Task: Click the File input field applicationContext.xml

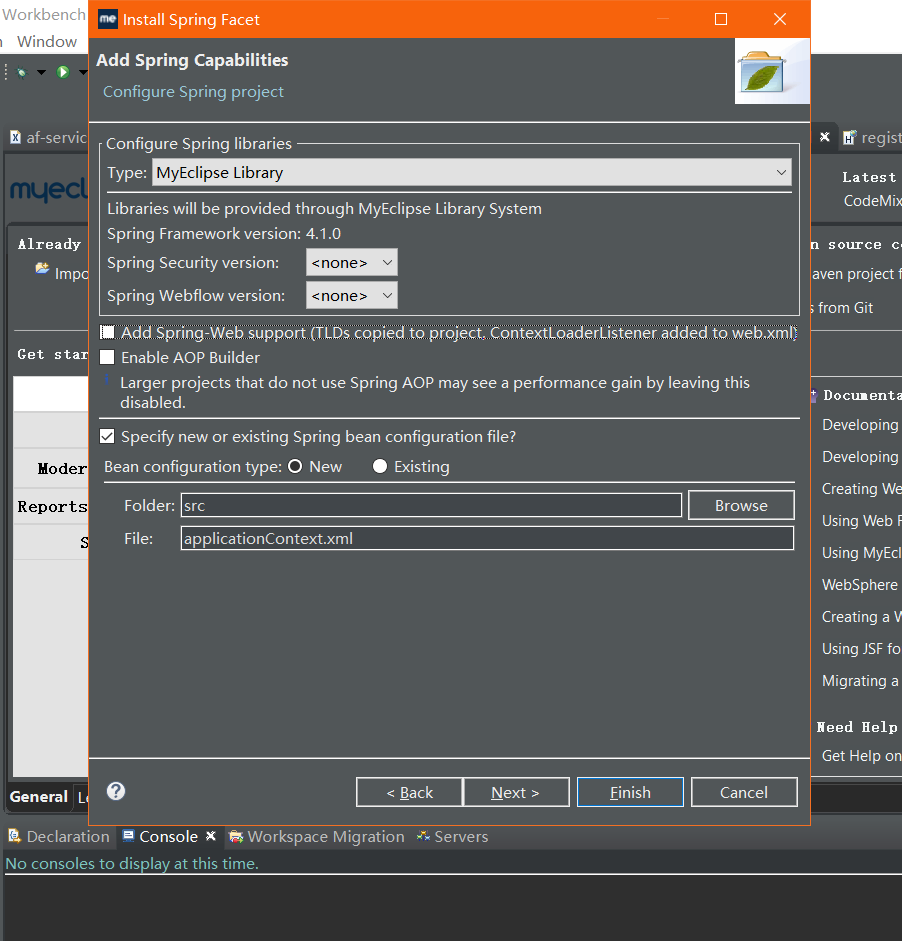Action: (487, 538)
